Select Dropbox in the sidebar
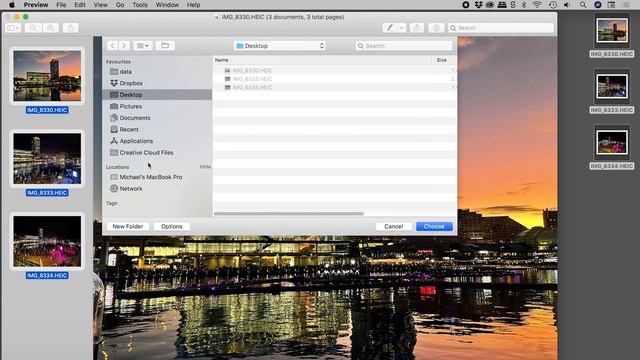The height and width of the screenshot is (360, 640). [157, 83]
